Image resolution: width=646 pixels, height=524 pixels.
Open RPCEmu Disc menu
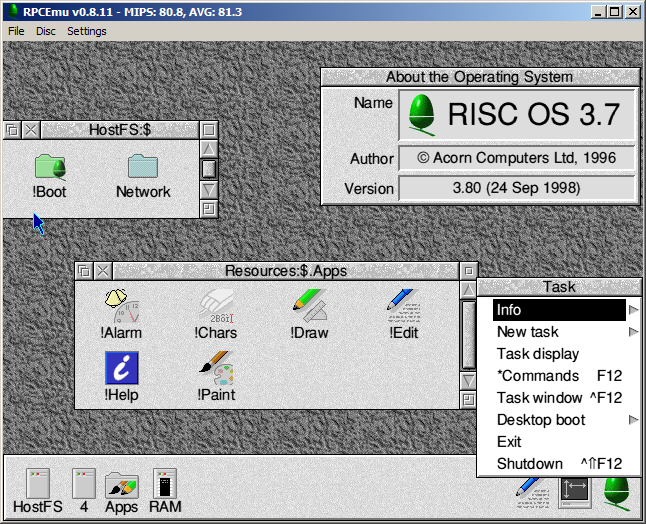click(x=45, y=31)
